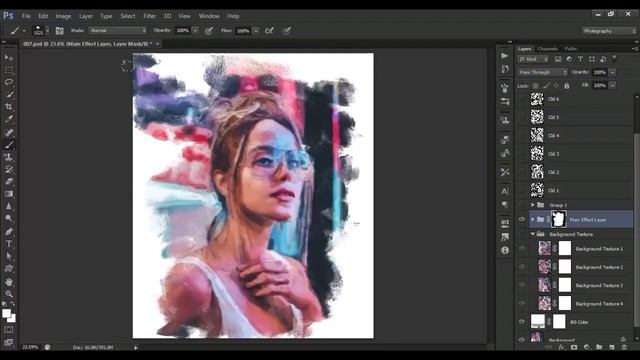Click the background color swatch
Image resolution: width=640 pixels, height=360 pixels.
12,319
